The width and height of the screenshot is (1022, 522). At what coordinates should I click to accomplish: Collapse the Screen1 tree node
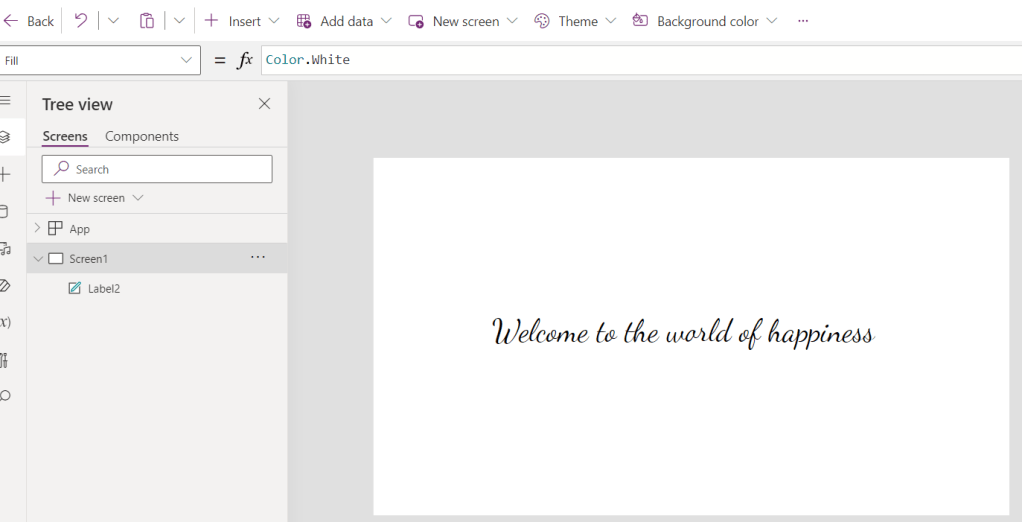coord(38,259)
